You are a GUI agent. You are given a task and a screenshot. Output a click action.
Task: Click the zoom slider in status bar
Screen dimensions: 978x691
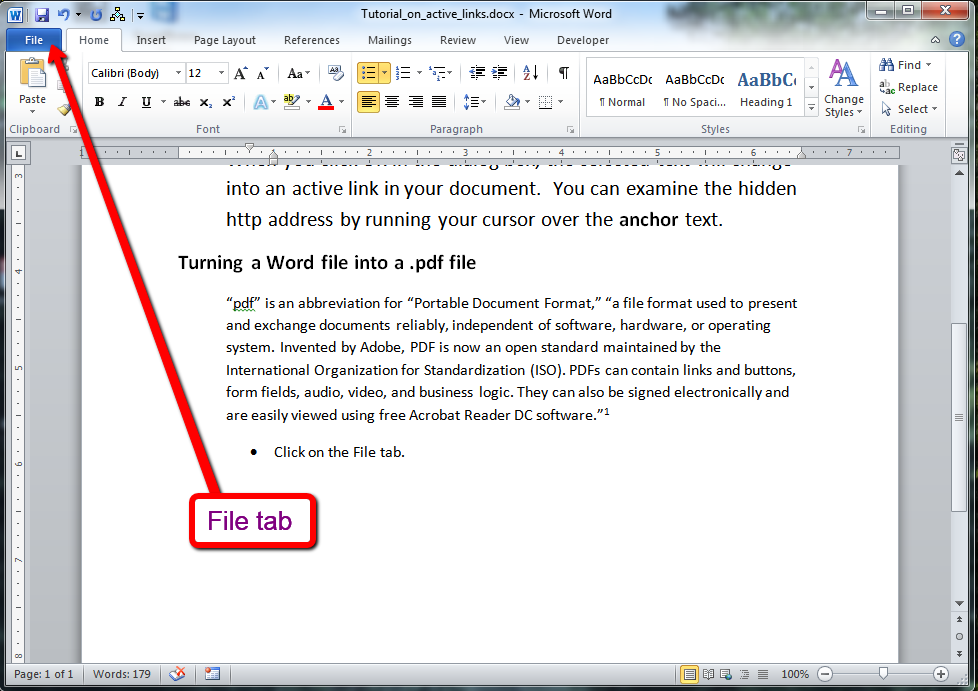click(x=882, y=674)
